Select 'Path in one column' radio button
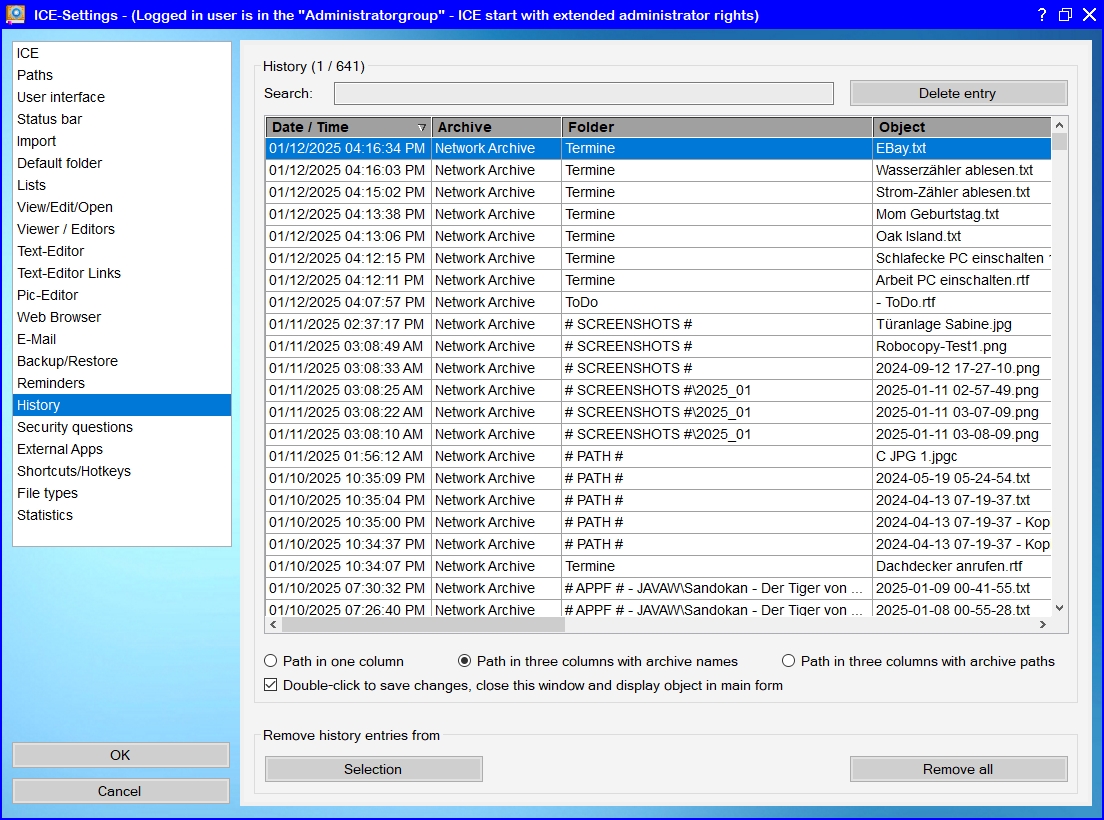 click(271, 661)
